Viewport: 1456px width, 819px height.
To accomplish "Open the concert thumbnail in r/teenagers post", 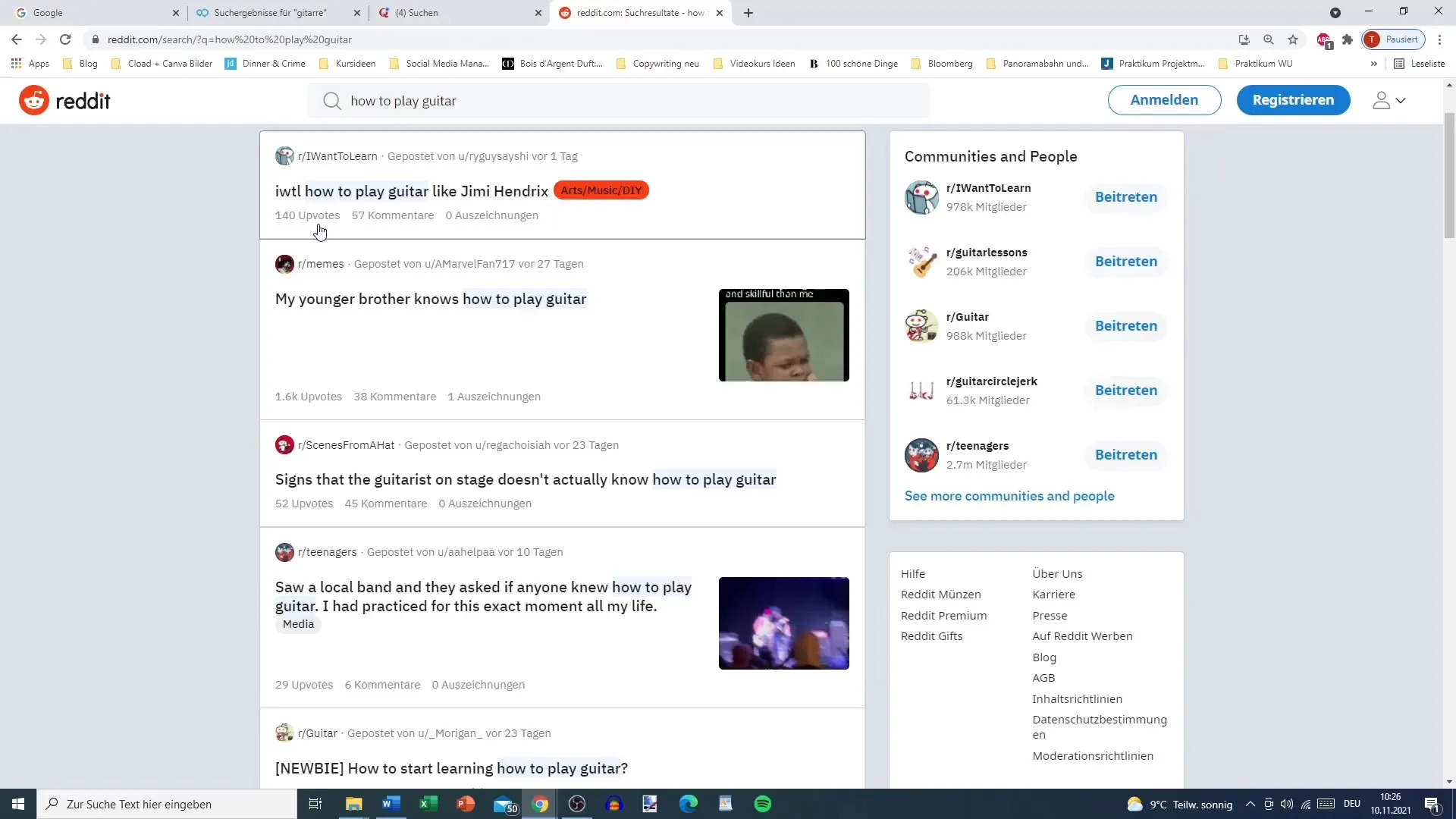I will tap(783, 623).
